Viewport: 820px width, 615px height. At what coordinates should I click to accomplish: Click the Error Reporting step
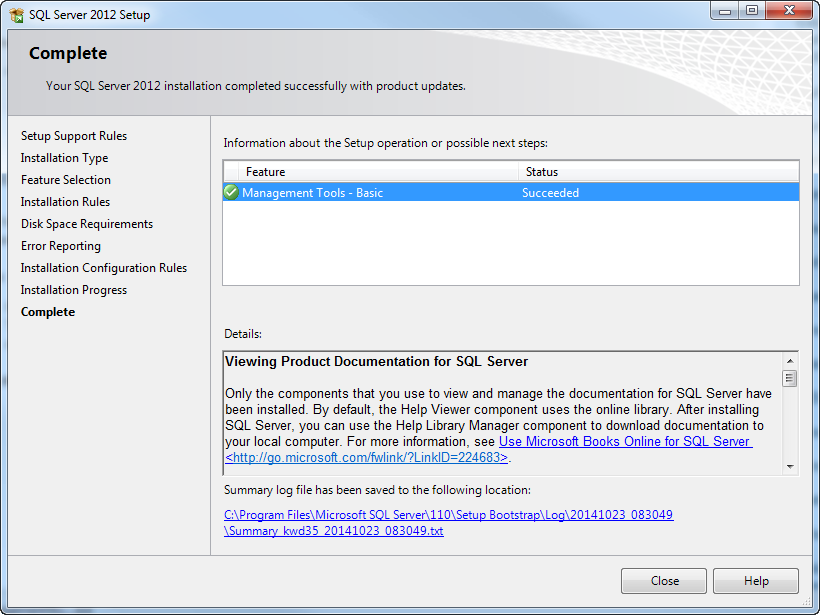pos(61,246)
